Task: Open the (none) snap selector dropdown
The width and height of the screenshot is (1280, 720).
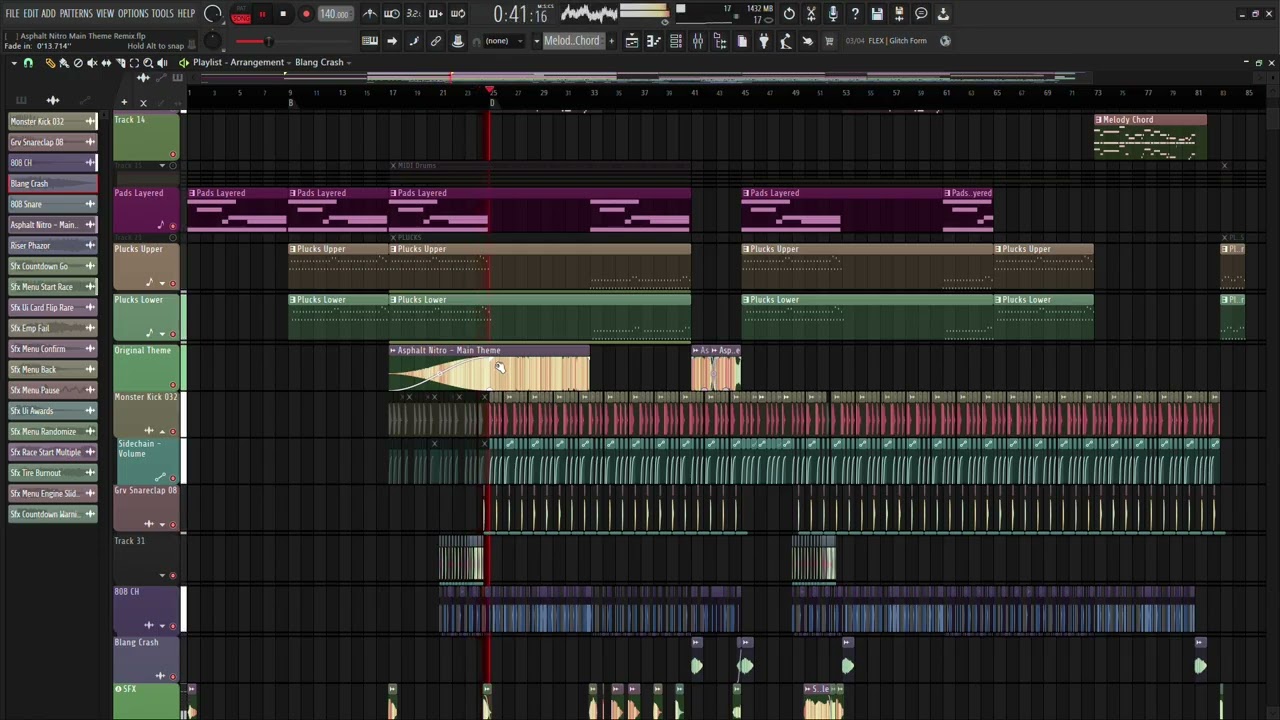Action: pyautogui.click(x=505, y=41)
